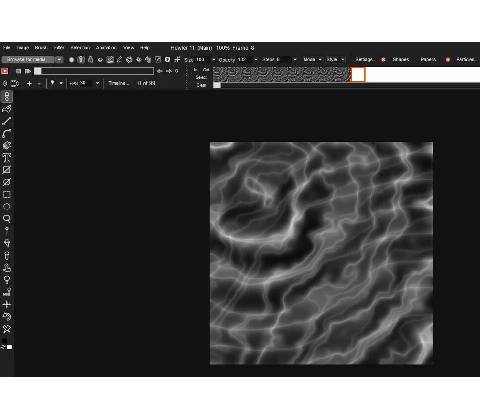Open the Animation menu

(106, 48)
